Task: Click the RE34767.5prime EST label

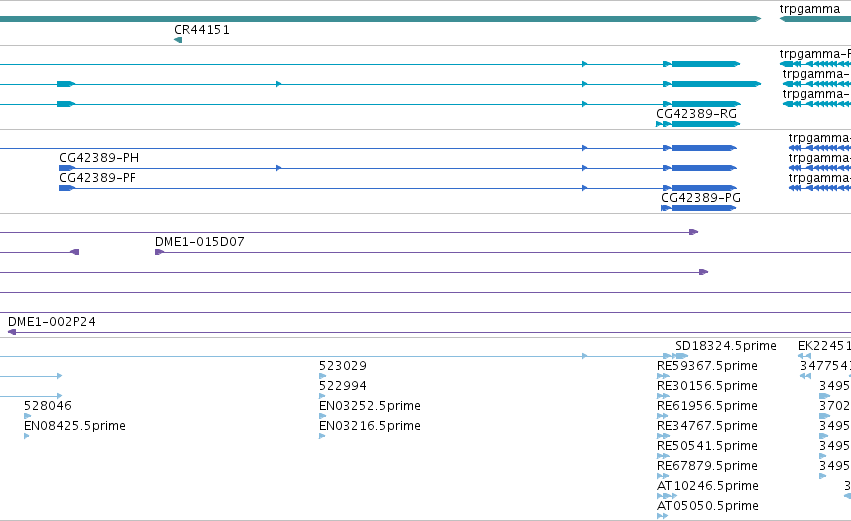Action: [707, 426]
